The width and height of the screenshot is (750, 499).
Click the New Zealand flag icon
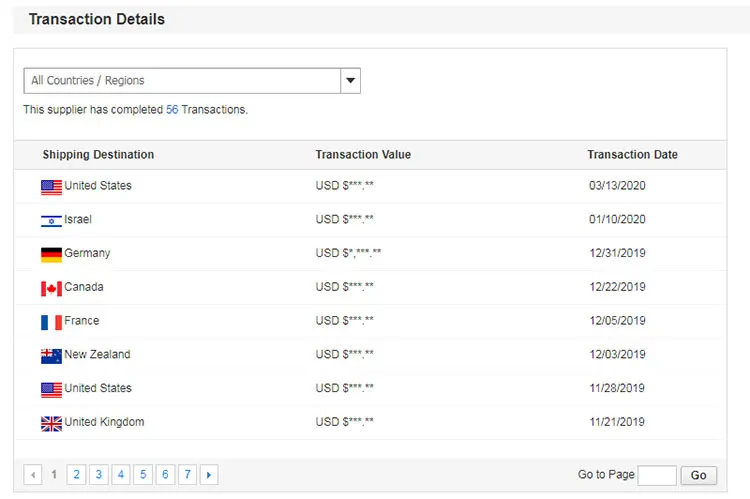(x=51, y=355)
